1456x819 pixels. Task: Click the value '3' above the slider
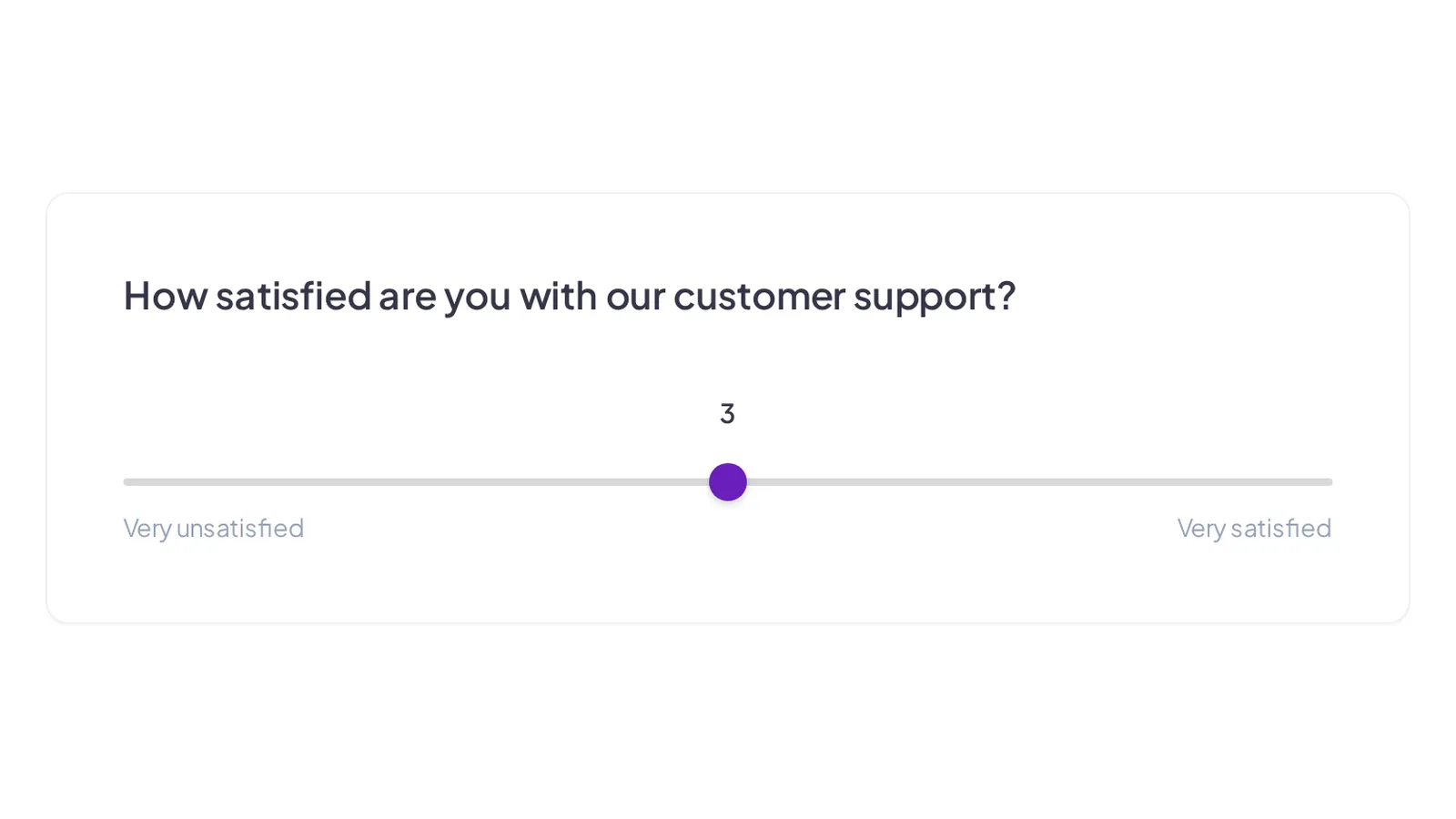pos(727,414)
